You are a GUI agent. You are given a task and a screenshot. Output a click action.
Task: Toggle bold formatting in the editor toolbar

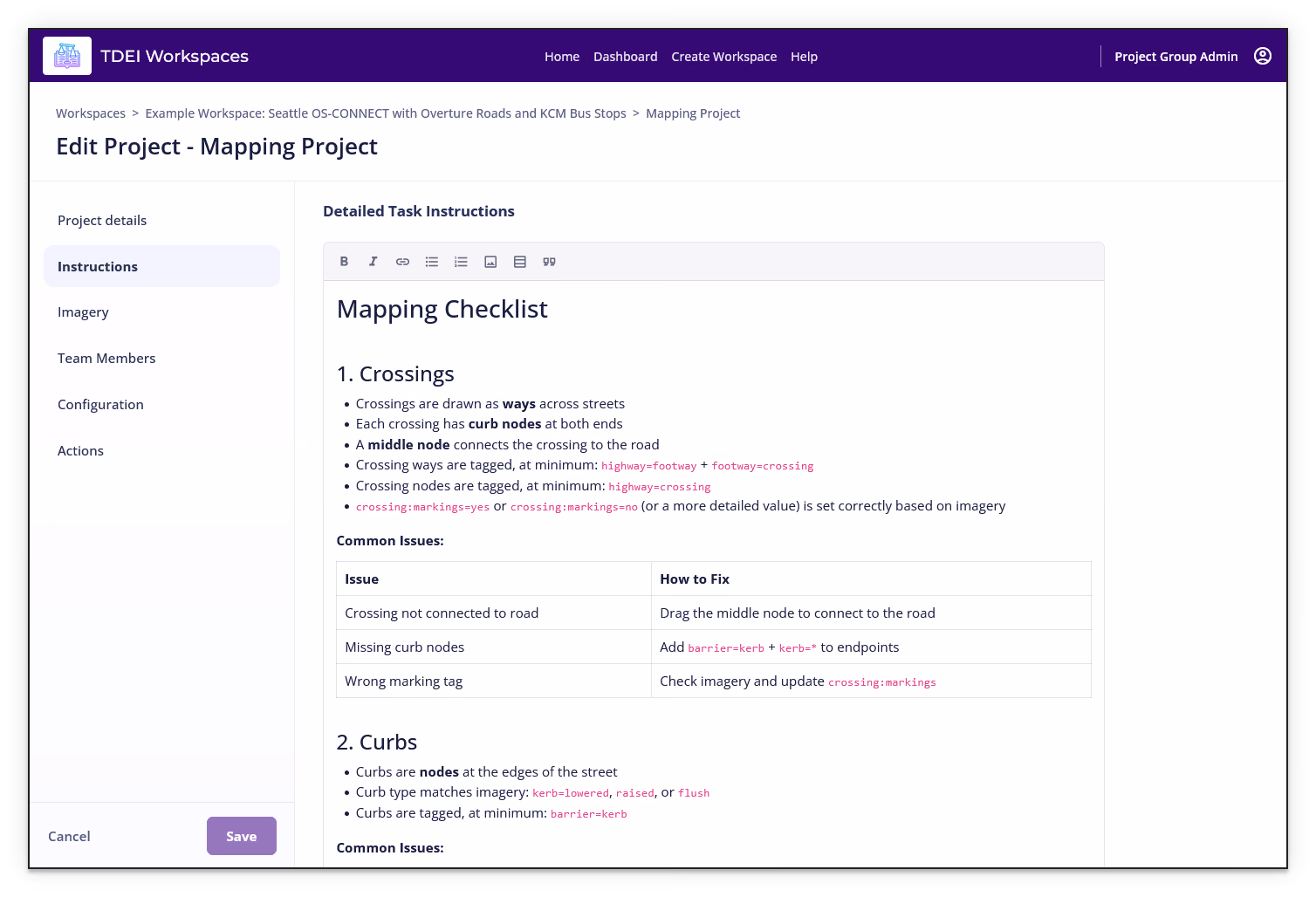pos(344,262)
